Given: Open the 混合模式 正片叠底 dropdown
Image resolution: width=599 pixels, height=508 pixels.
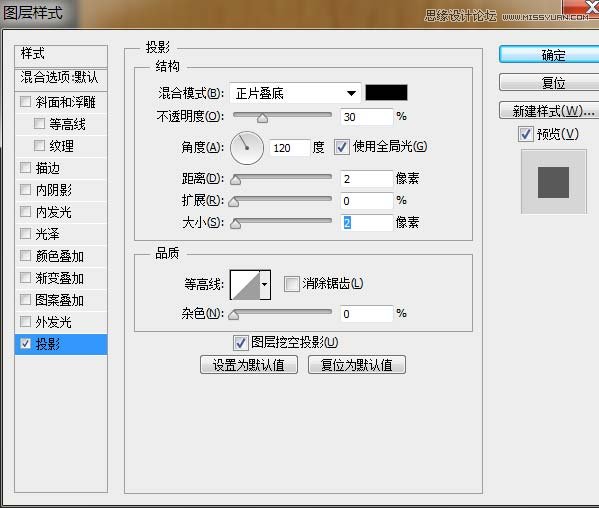Looking at the screenshot, I should 295,93.
